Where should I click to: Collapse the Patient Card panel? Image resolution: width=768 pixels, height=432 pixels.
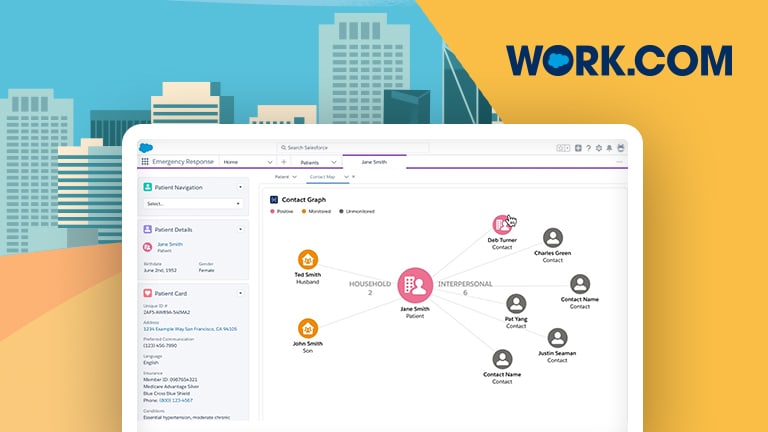[x=240, y=293]
